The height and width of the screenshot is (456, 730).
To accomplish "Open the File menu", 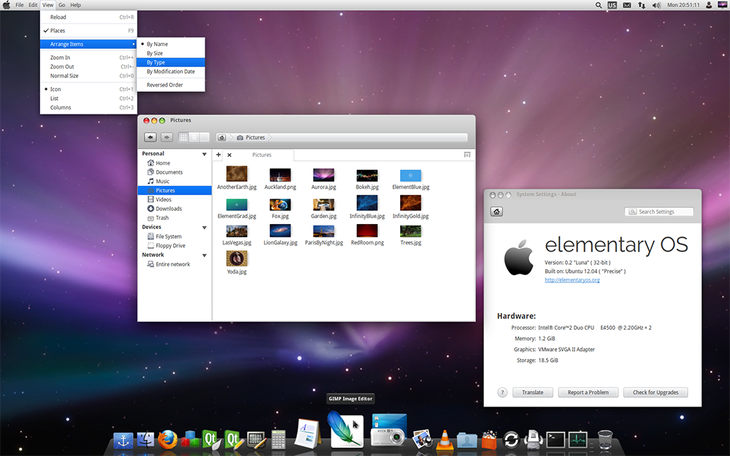I will (x=20, y=5).
